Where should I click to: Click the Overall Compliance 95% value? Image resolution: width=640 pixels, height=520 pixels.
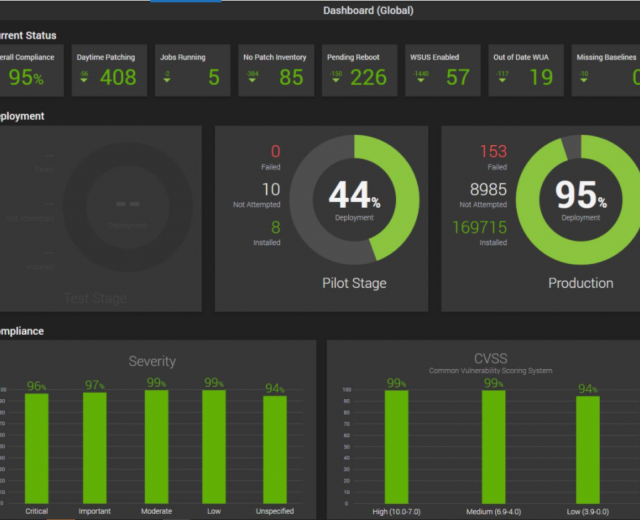click(x=26, y=77)
